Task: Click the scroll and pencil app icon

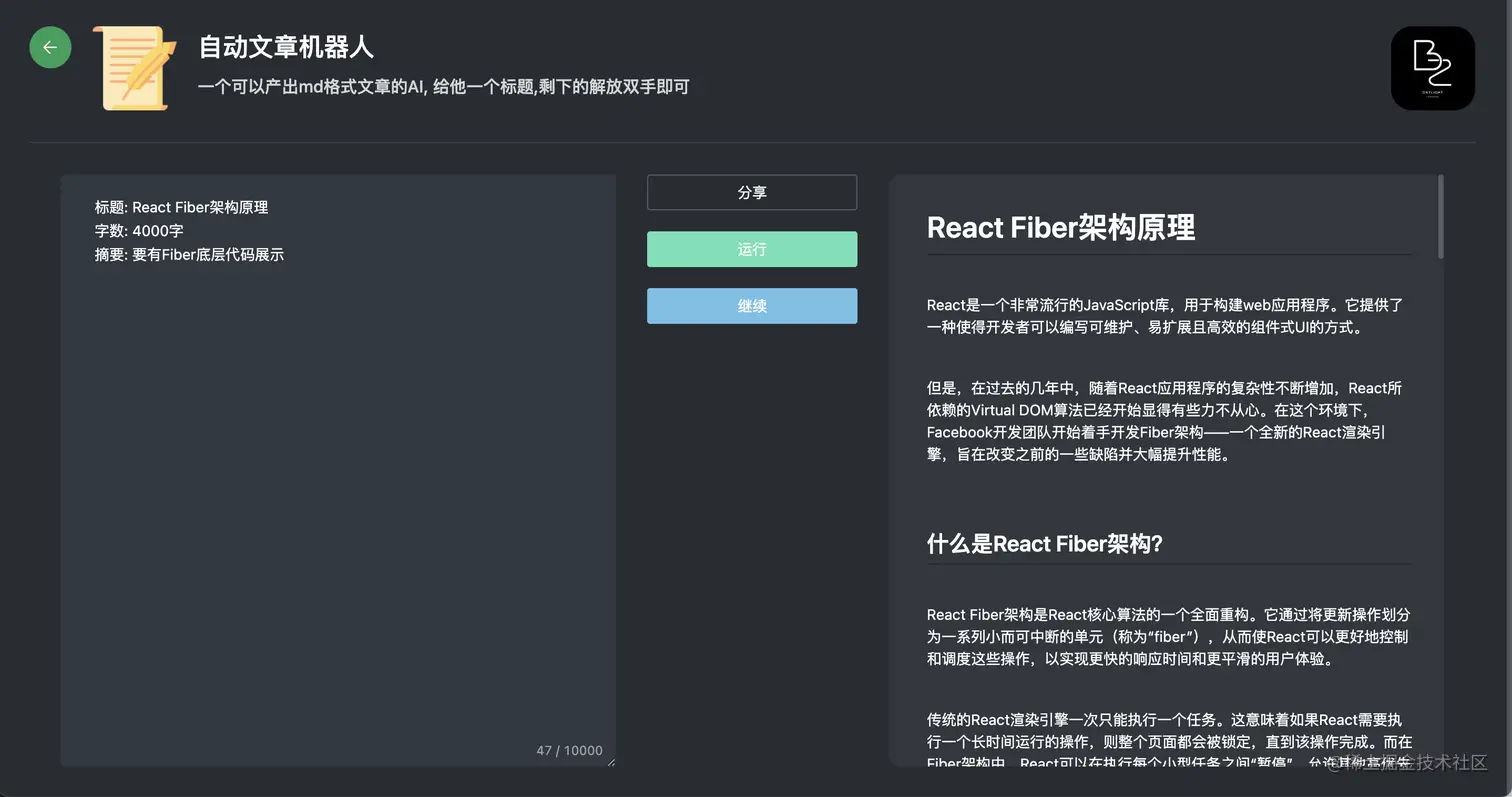Action: [135, 68]
